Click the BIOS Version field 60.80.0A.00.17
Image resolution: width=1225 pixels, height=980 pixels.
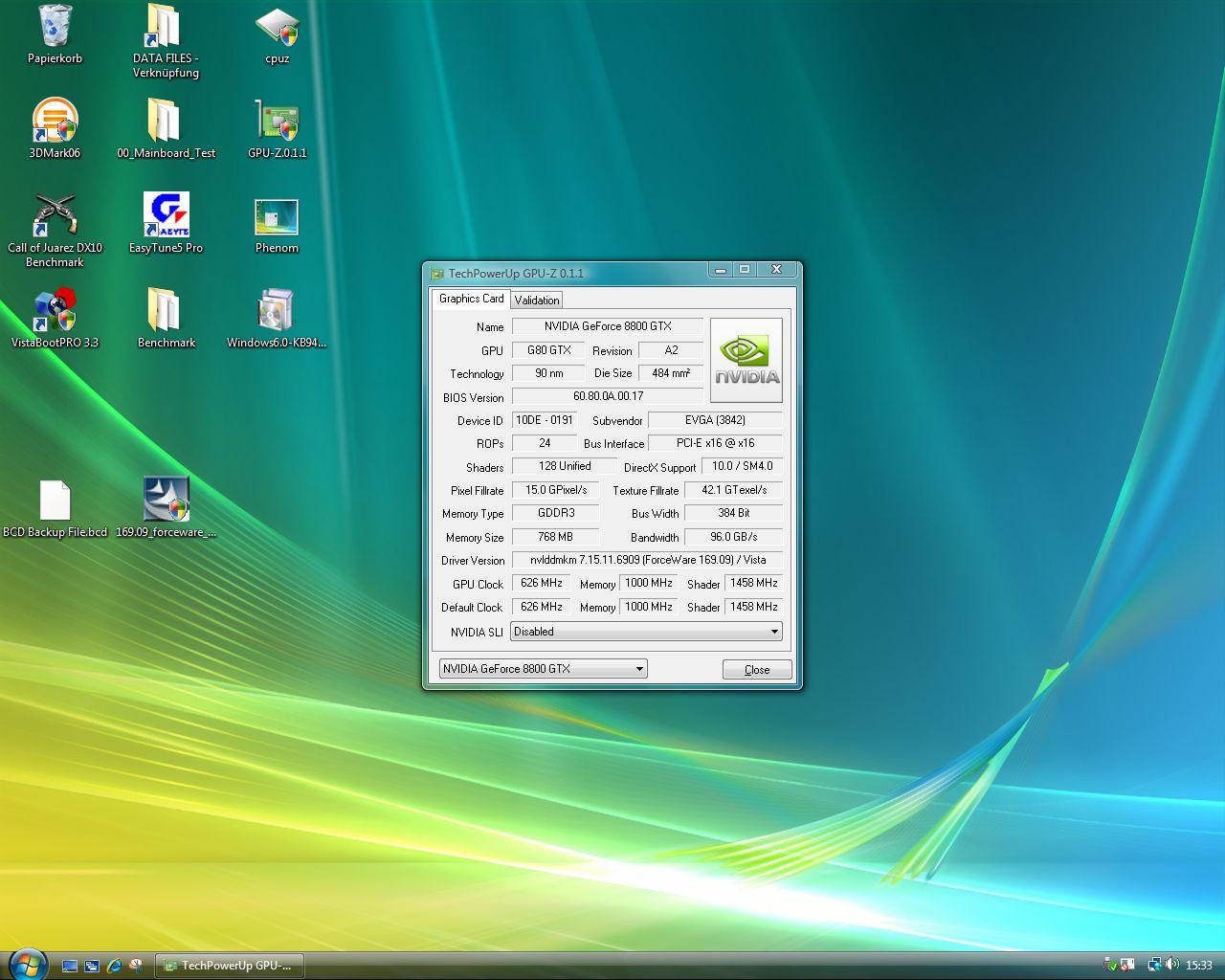(608, 396)
